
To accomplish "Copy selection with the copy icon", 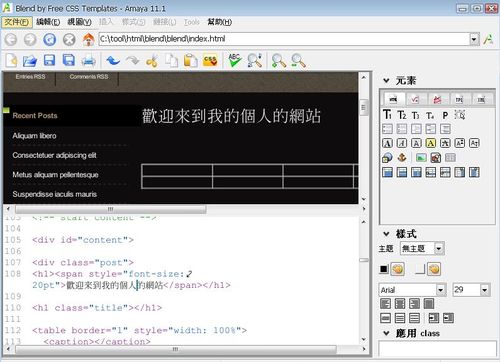I will coord(171,61).
